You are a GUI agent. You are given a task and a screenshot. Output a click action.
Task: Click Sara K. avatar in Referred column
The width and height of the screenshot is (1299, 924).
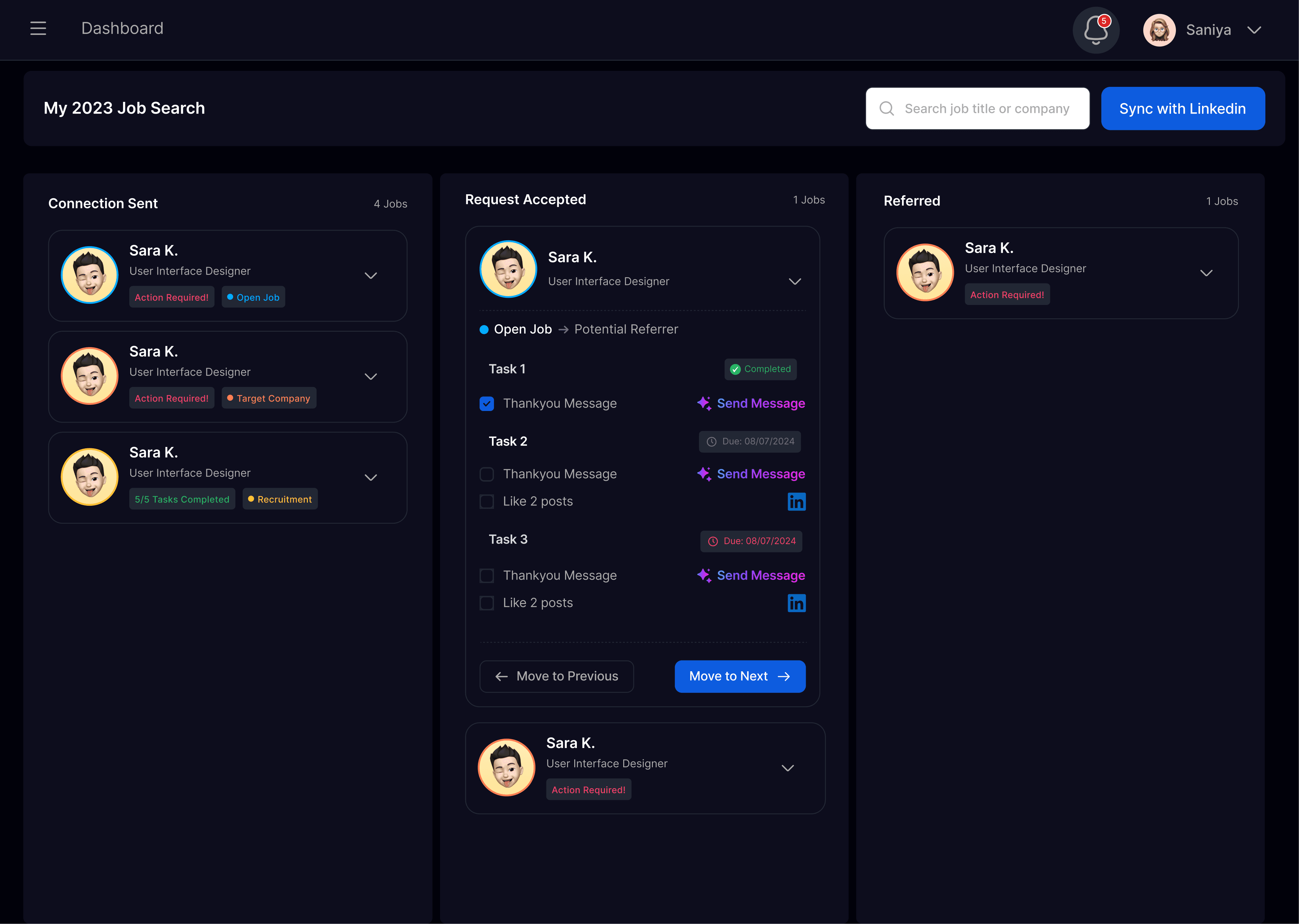(925, 273)
